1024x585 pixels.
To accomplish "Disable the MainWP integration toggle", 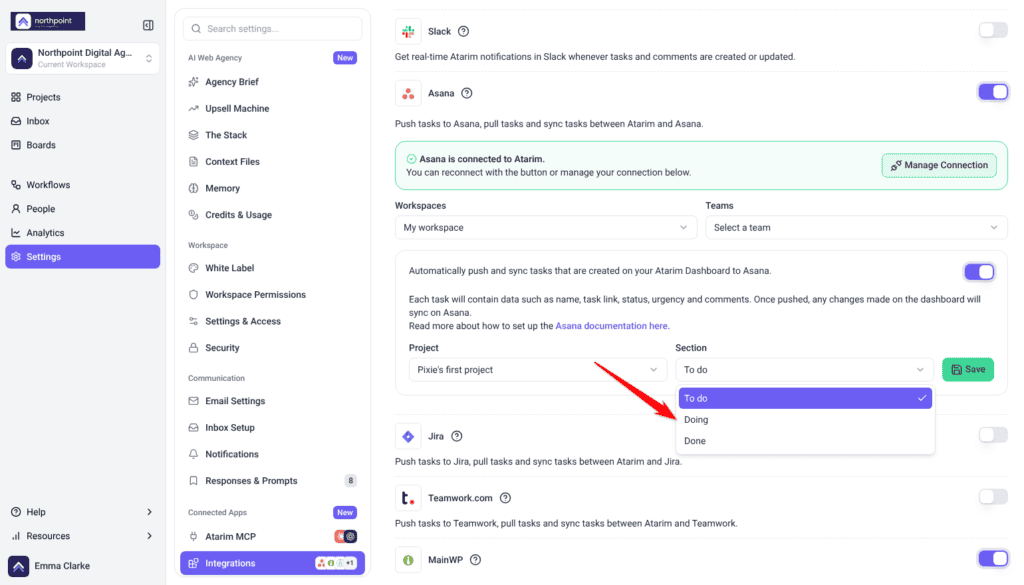I will click(x=993, y=558).
